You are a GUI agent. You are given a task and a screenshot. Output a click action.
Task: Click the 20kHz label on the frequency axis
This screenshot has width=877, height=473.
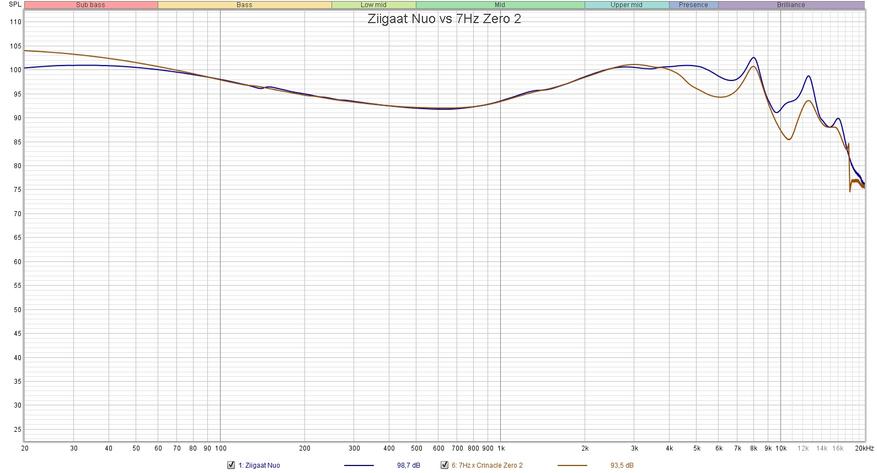click(x=864, y=448)
